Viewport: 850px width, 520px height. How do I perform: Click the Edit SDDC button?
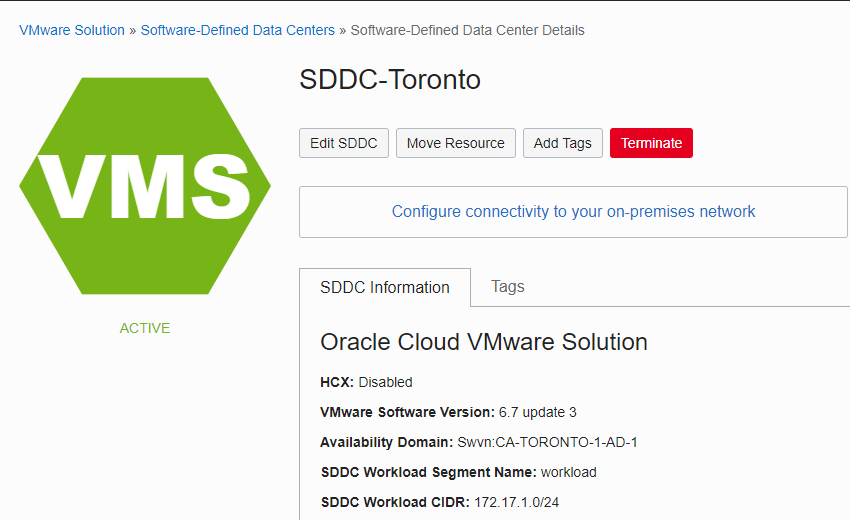pyautogui.click(x=344, y=143)
